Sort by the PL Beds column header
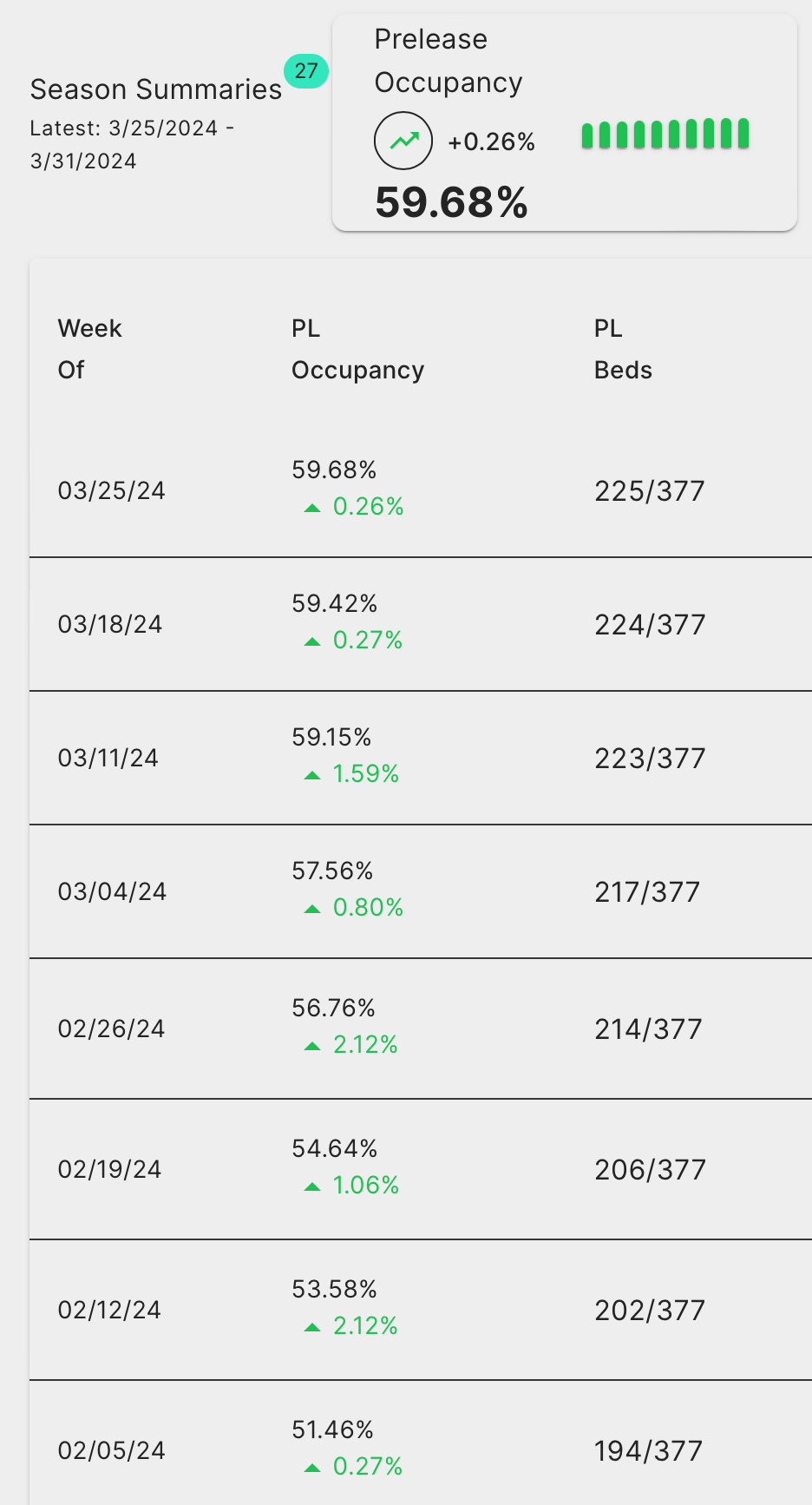Screen dimensions: 812x1505 [x=623, y=349]
